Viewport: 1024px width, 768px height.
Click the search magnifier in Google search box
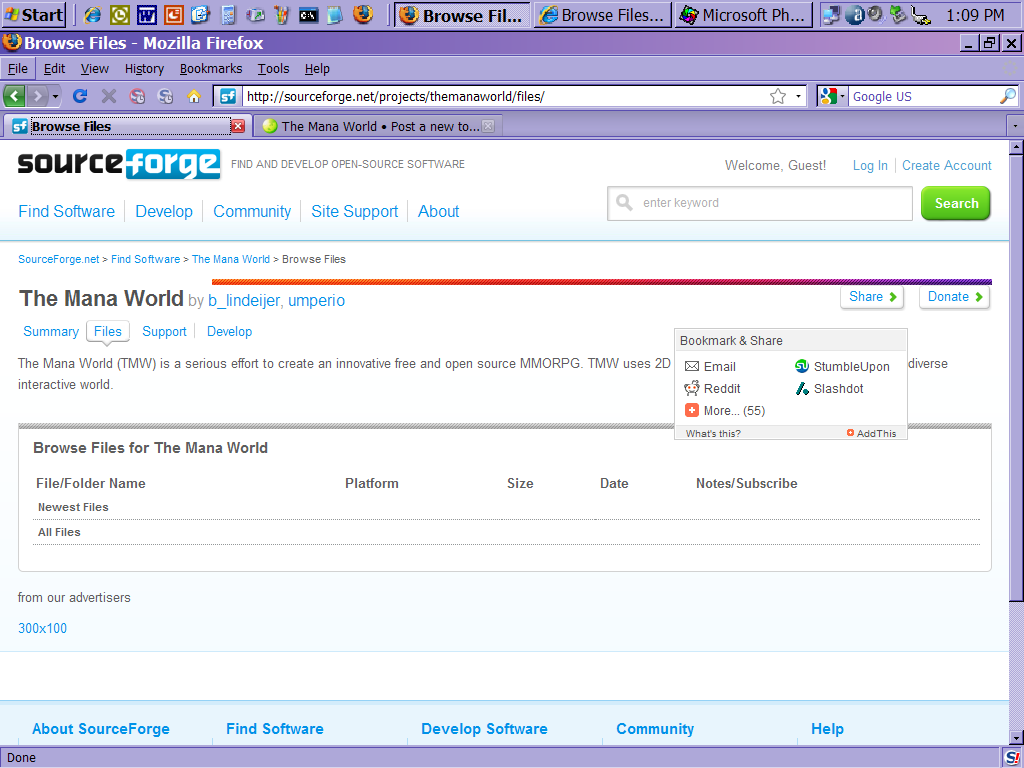tap(1008, 96)
